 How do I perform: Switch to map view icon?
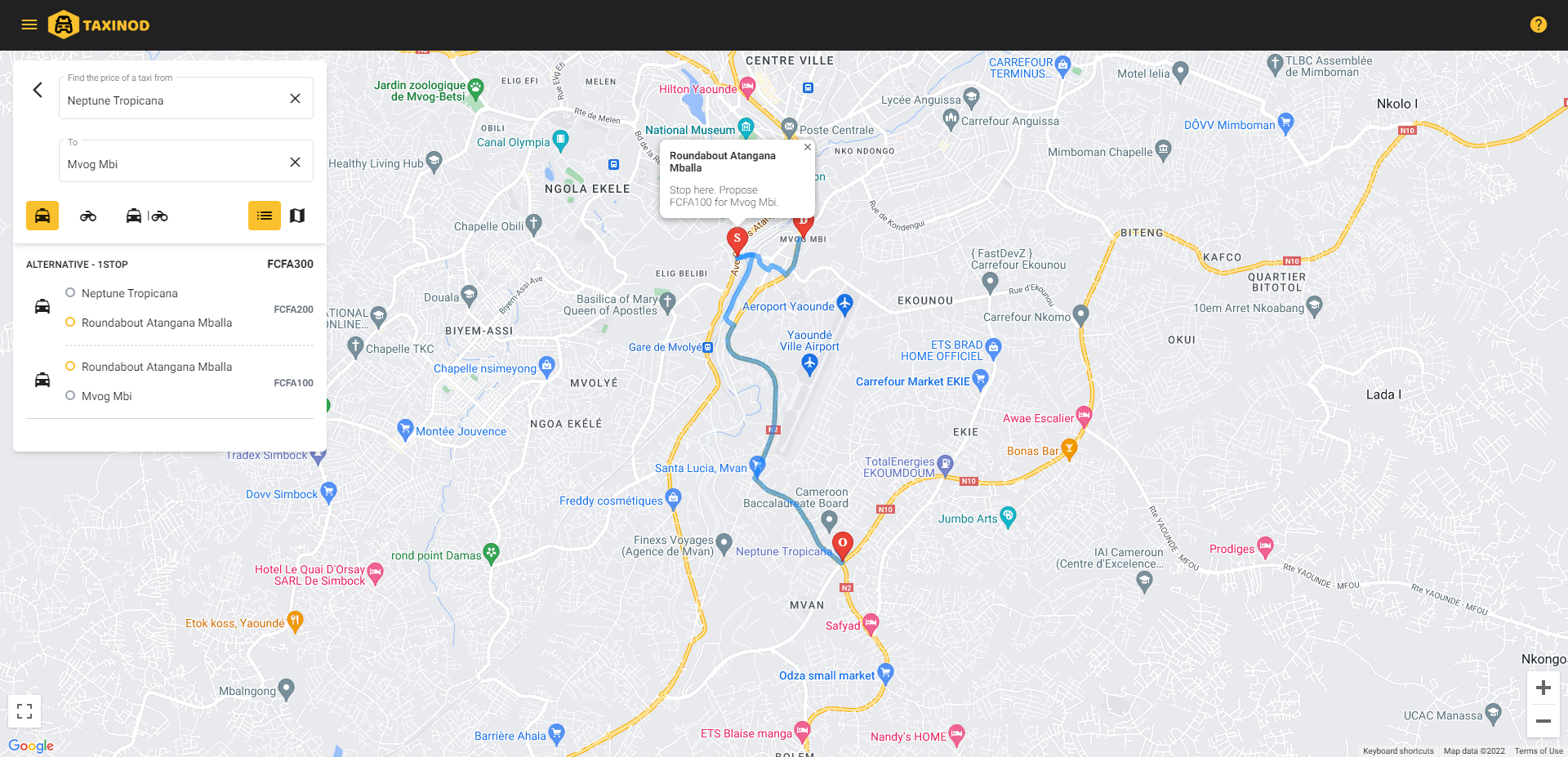pos(297,216)
